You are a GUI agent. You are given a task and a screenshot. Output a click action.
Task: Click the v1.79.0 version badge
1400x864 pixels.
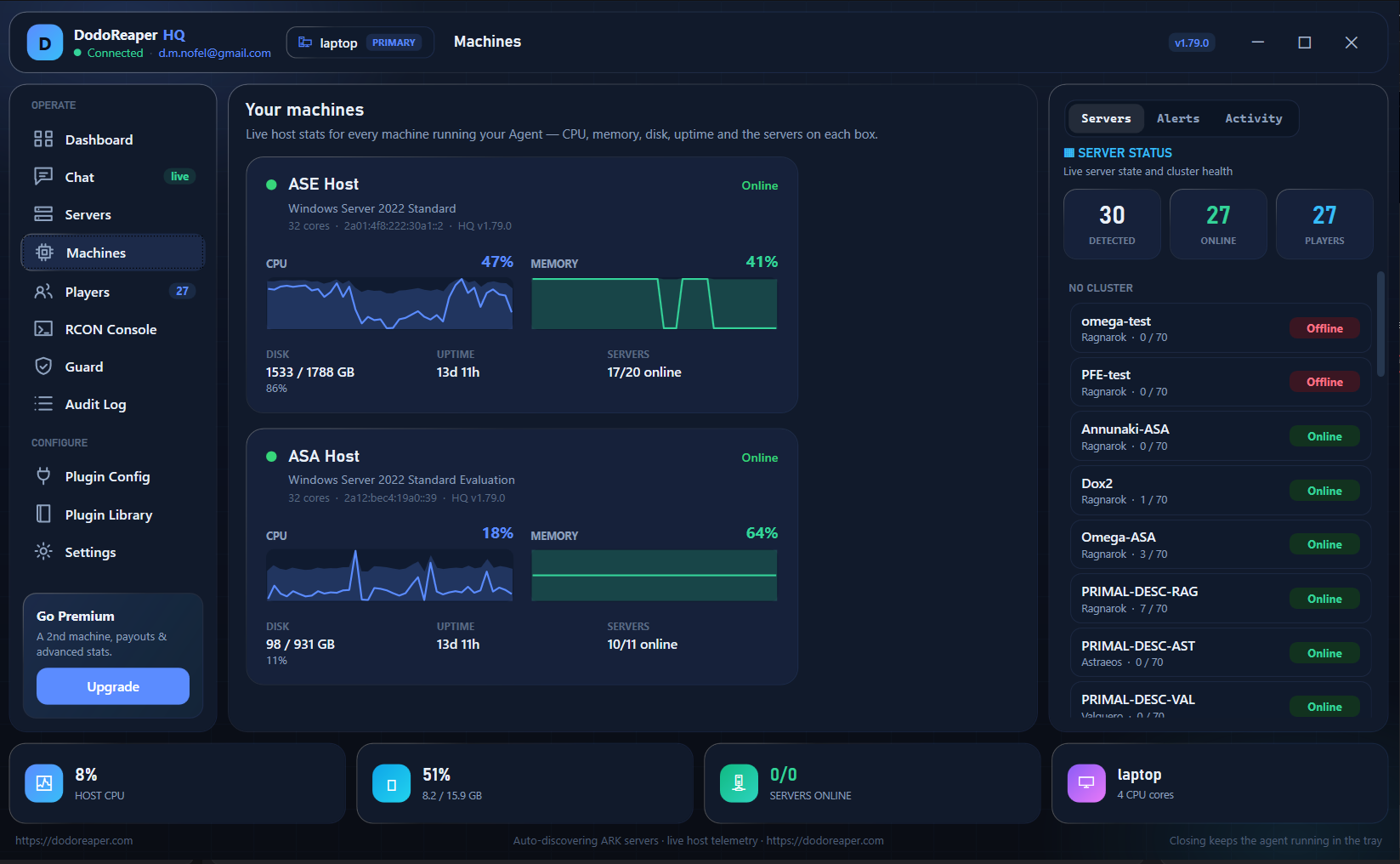[x=1192, y=43]
